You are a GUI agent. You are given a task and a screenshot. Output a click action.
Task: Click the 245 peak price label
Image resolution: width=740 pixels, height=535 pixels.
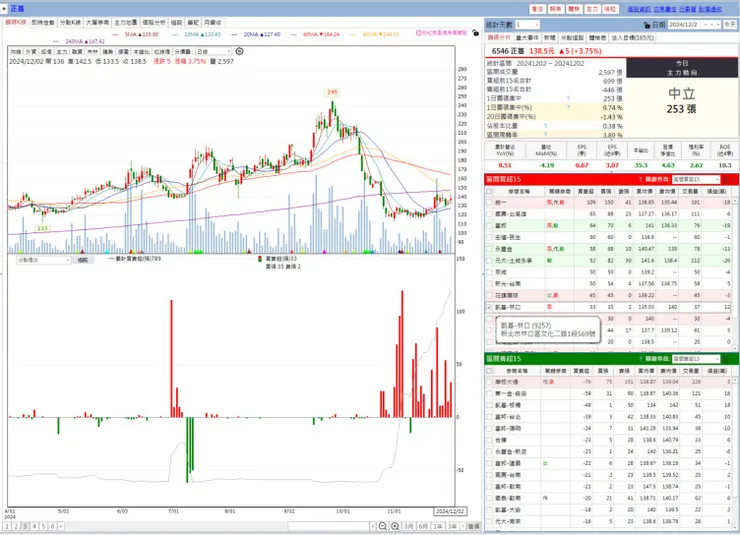tap(332, 92)
